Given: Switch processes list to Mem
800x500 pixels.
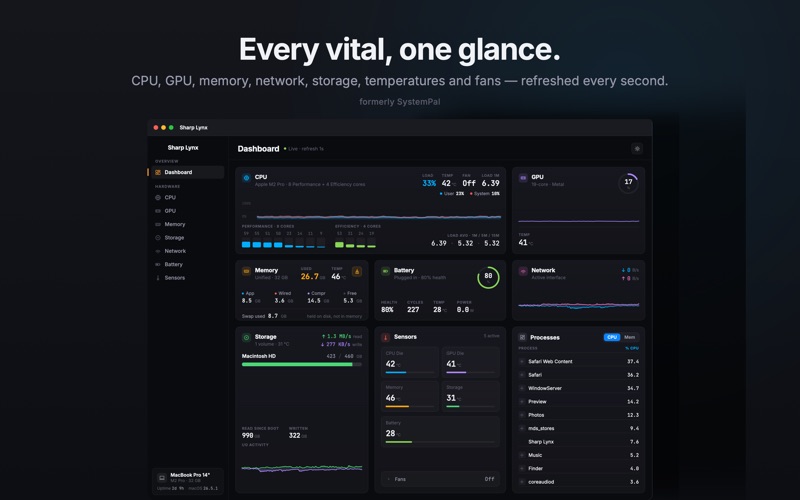Looking at the screenshot, I should click(x=630, y=337).
